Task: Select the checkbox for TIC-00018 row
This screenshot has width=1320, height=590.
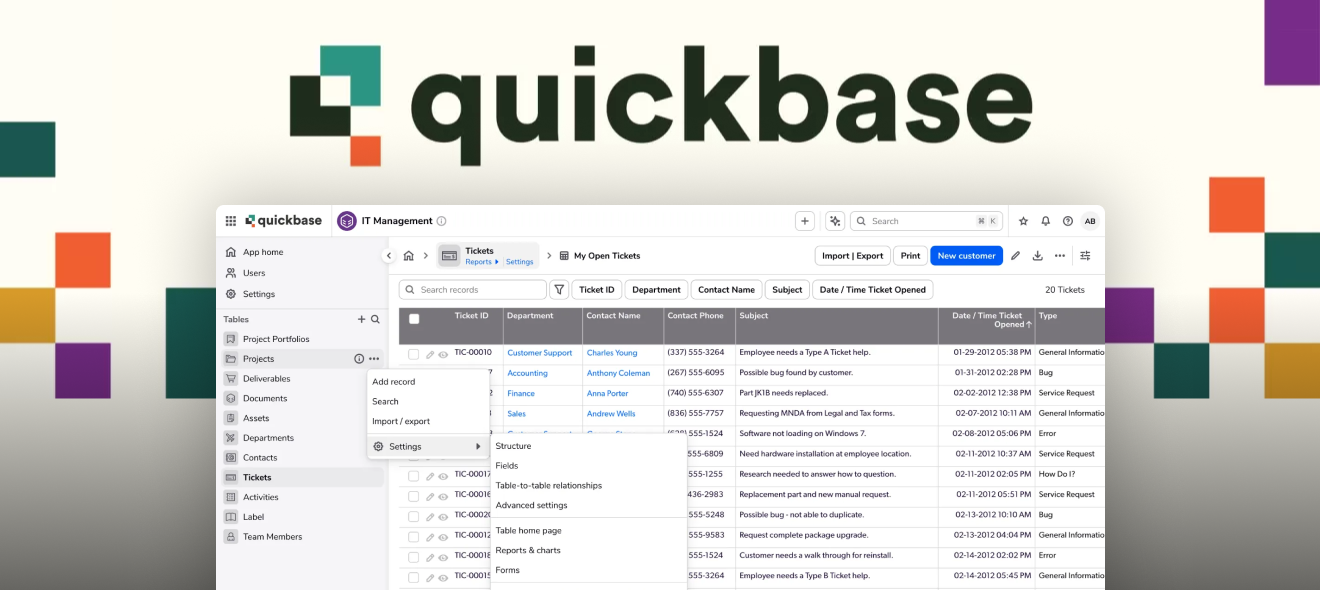Action: point(413,557)
